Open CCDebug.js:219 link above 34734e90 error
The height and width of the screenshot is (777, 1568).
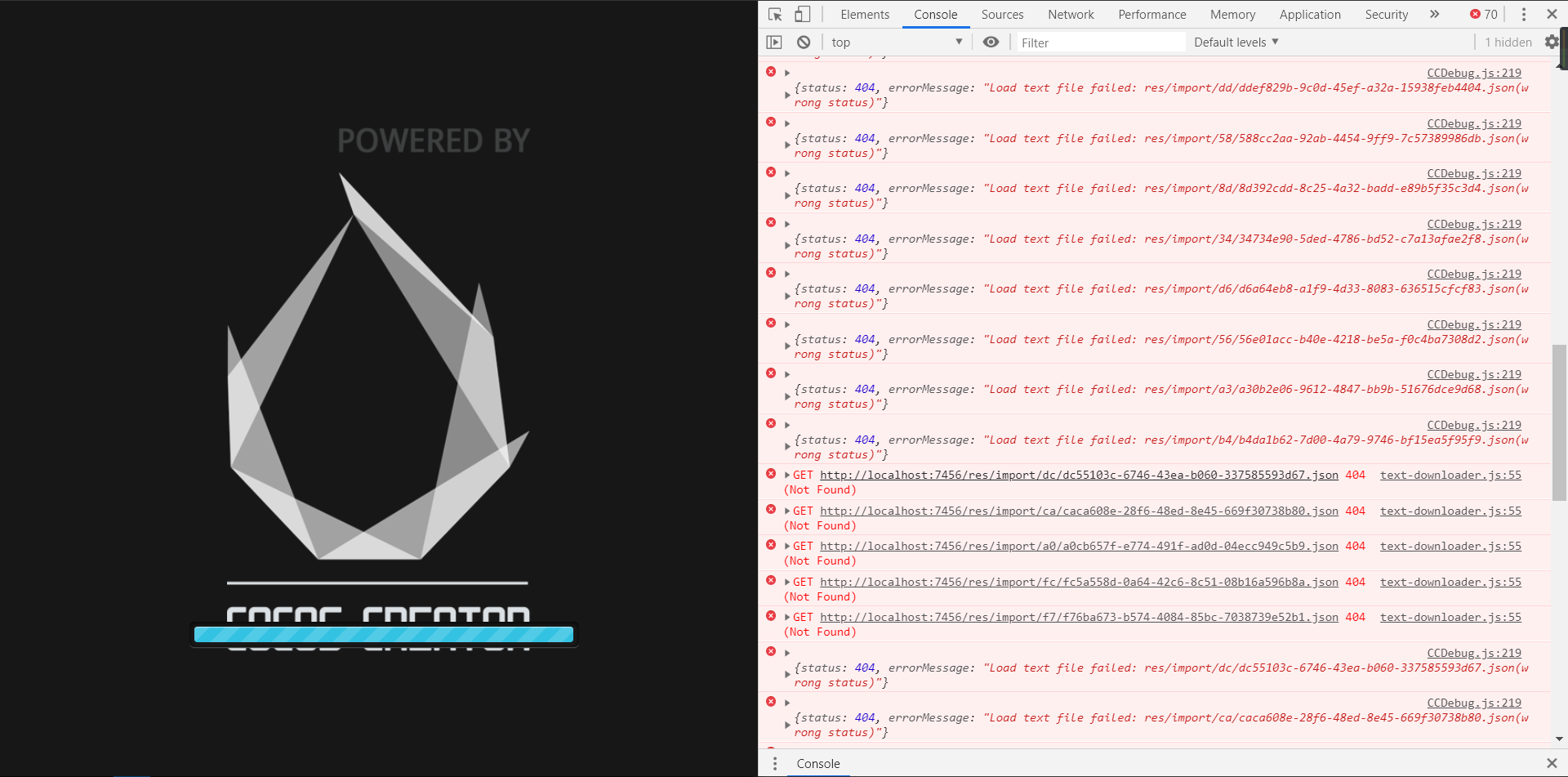coord(1474,224)
